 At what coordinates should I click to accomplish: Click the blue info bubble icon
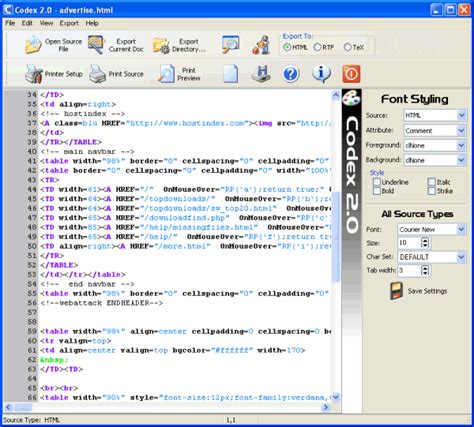pos(321,74)
